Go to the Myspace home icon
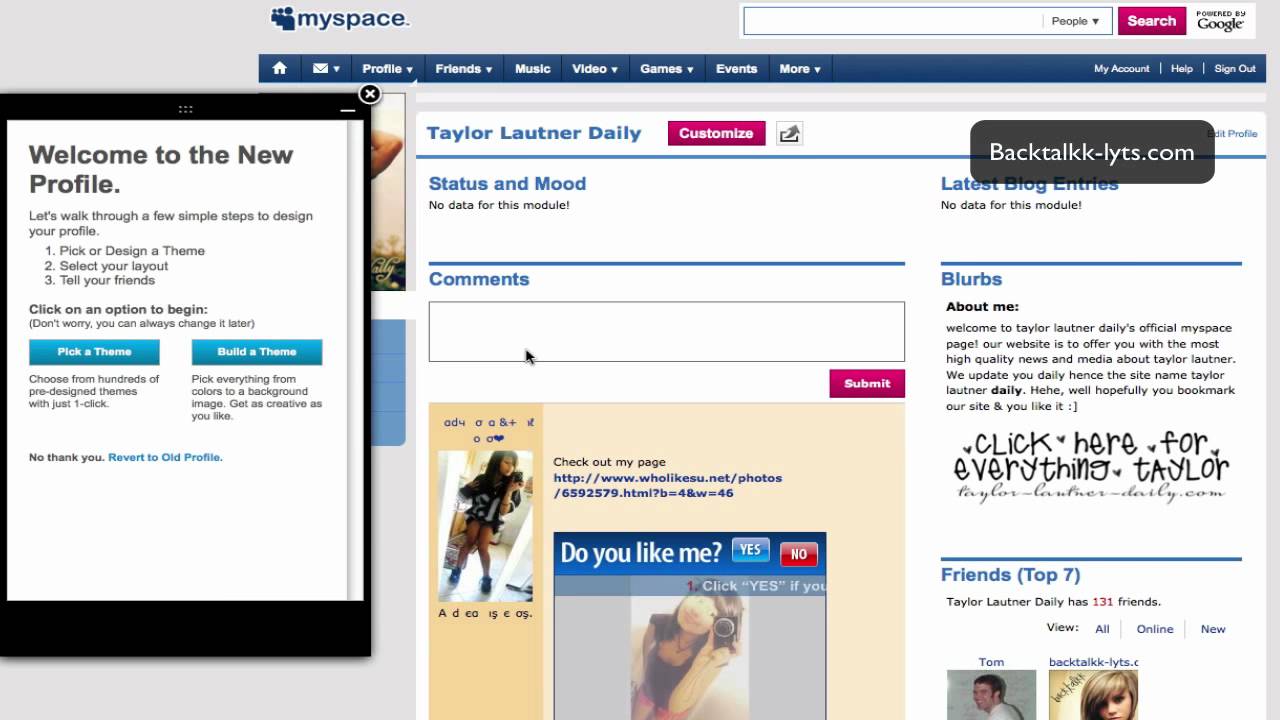1280x720 pixels. pyautogui.click(x=280, y=68)
